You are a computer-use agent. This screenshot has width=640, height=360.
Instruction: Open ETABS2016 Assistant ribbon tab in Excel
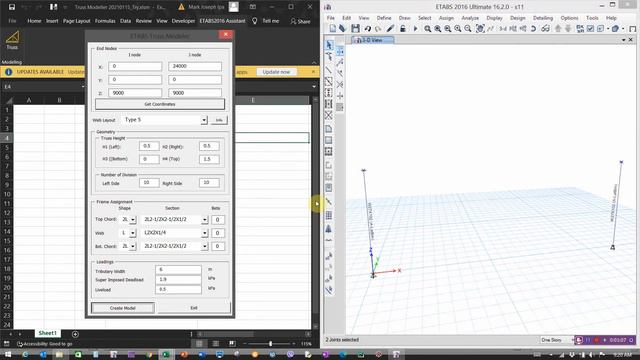(222, 21)
